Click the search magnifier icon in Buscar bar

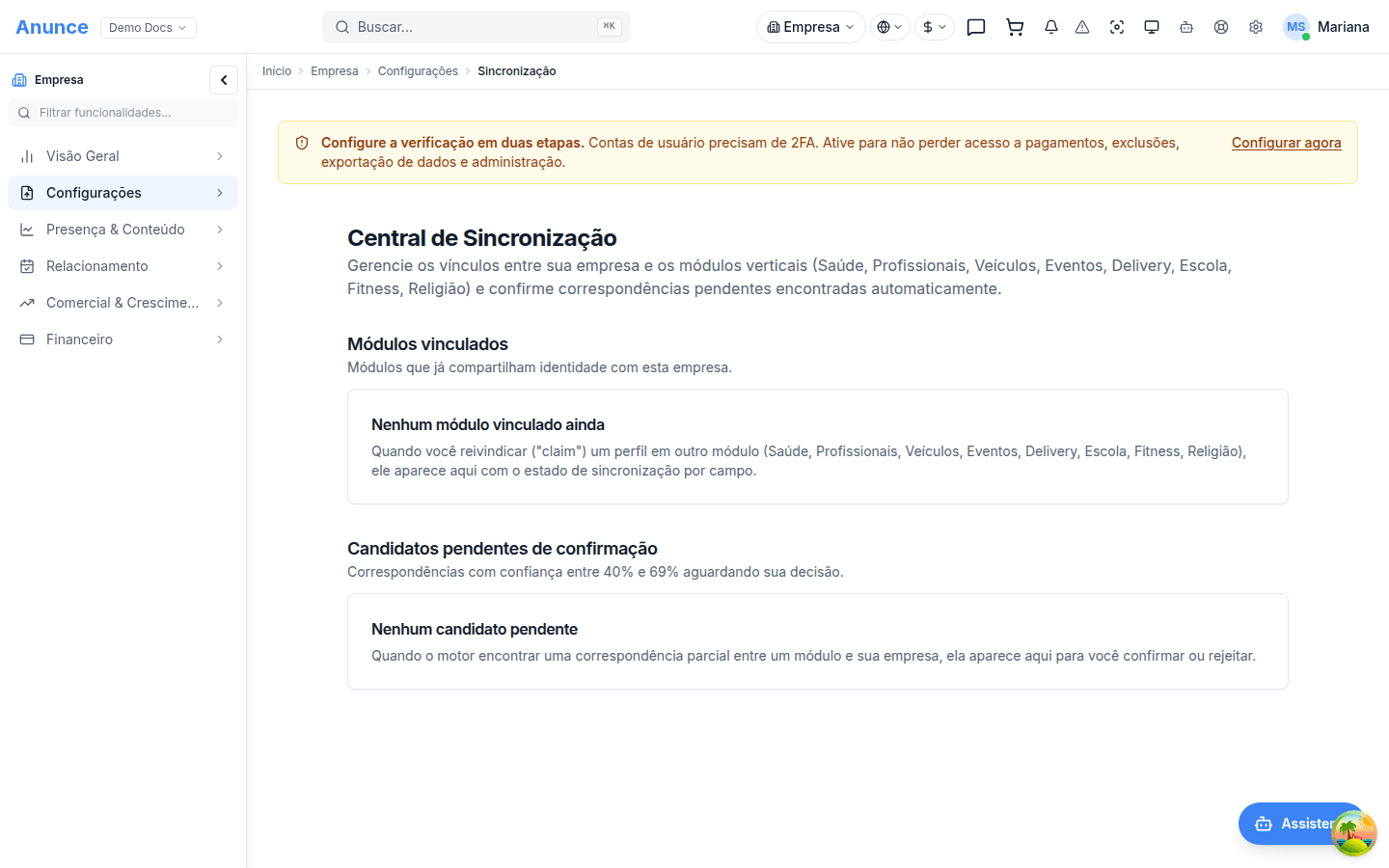[x=342, y=27]
